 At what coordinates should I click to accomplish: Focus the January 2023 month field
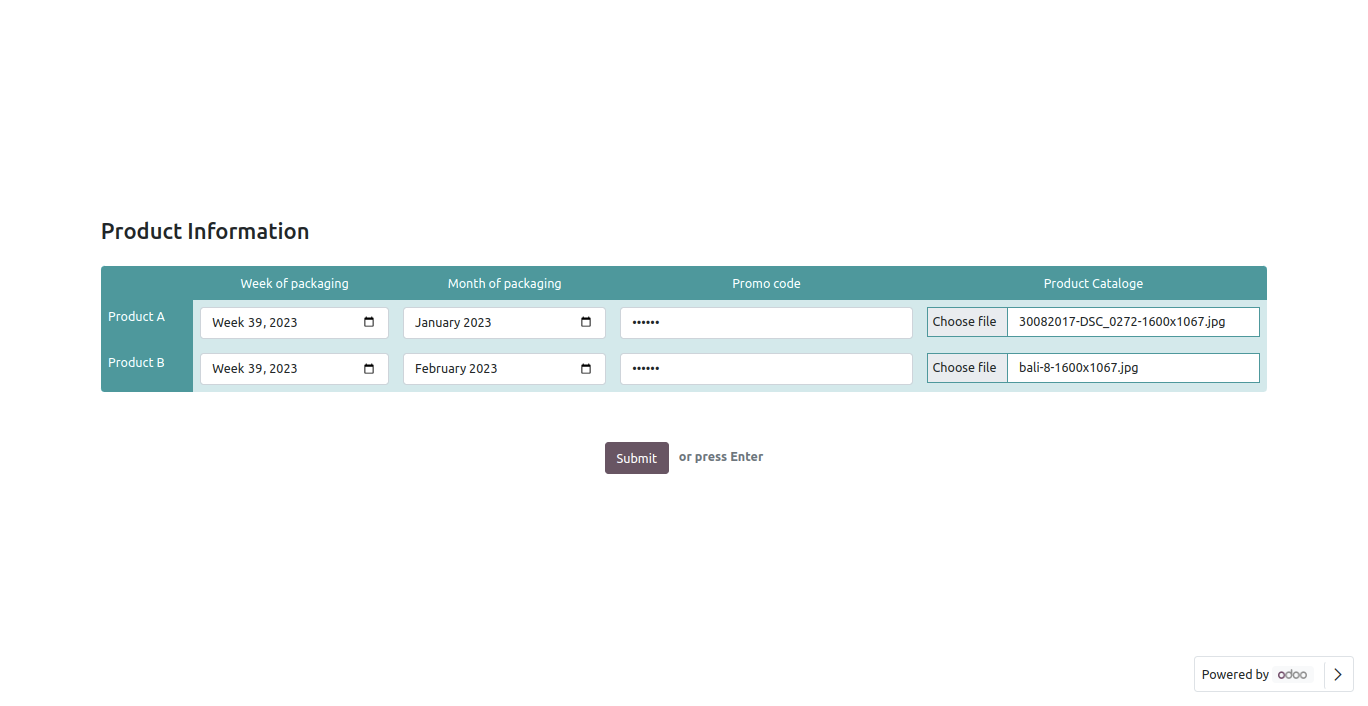click(504, 323)
